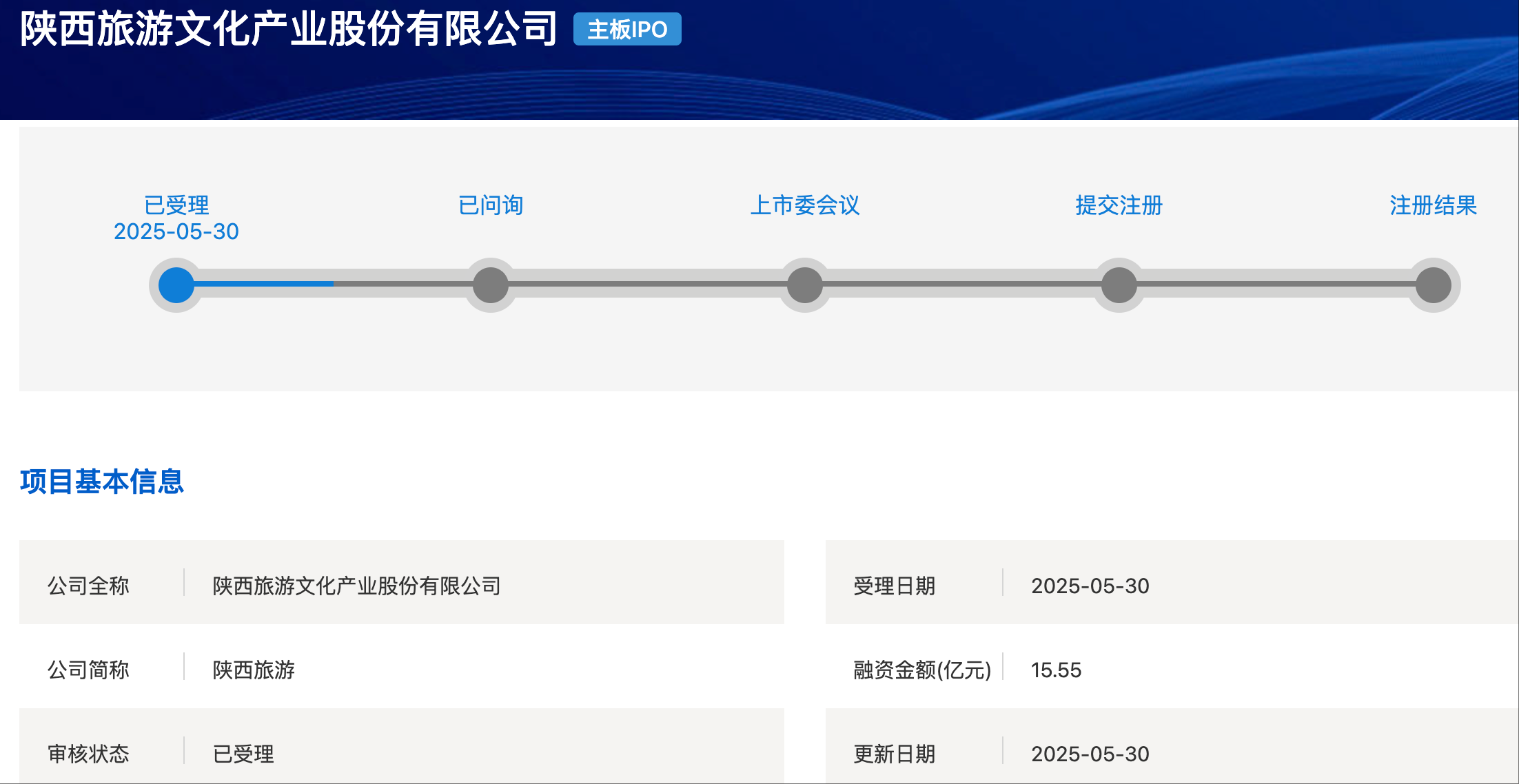
Task: Click the 已问询 stage label
Action: point(491,205)
